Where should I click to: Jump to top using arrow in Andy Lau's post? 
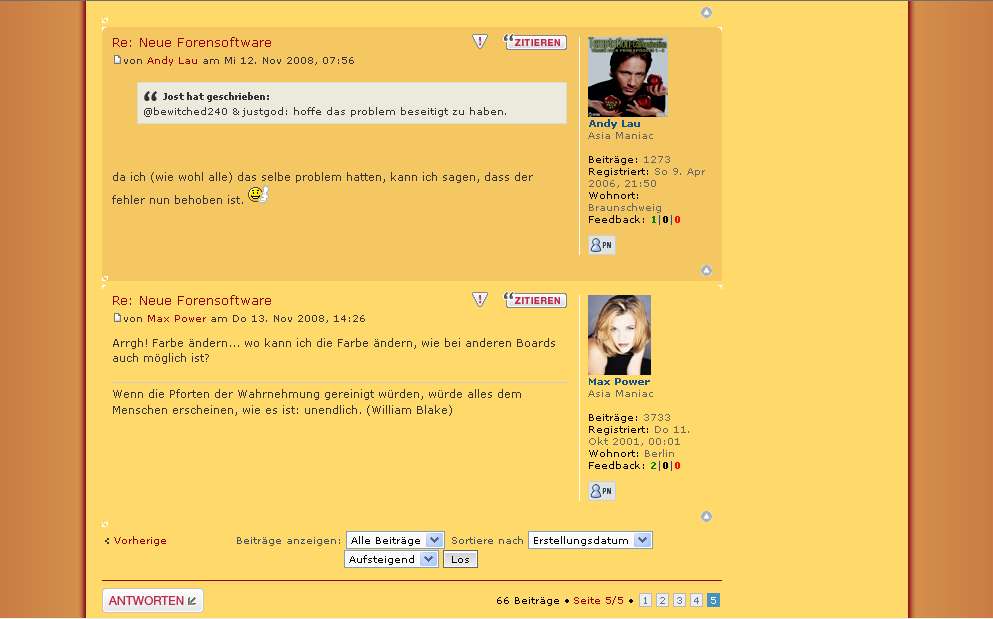(706, 270)
